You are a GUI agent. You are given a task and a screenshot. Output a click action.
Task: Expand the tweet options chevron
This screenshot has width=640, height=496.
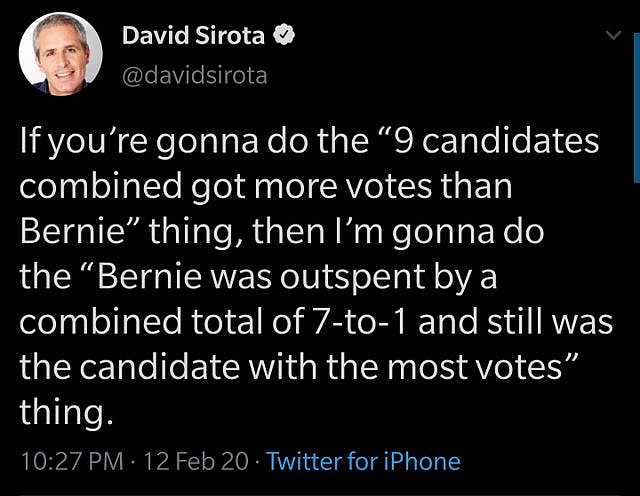613,36
